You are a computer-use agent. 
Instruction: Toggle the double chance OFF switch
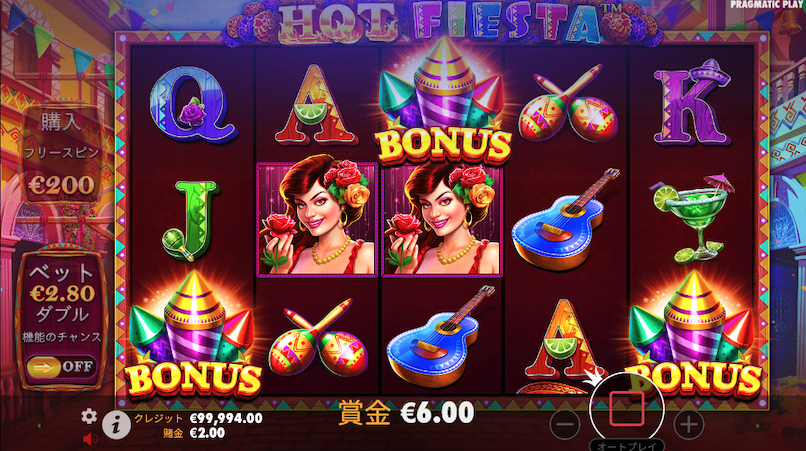(61, 367)
